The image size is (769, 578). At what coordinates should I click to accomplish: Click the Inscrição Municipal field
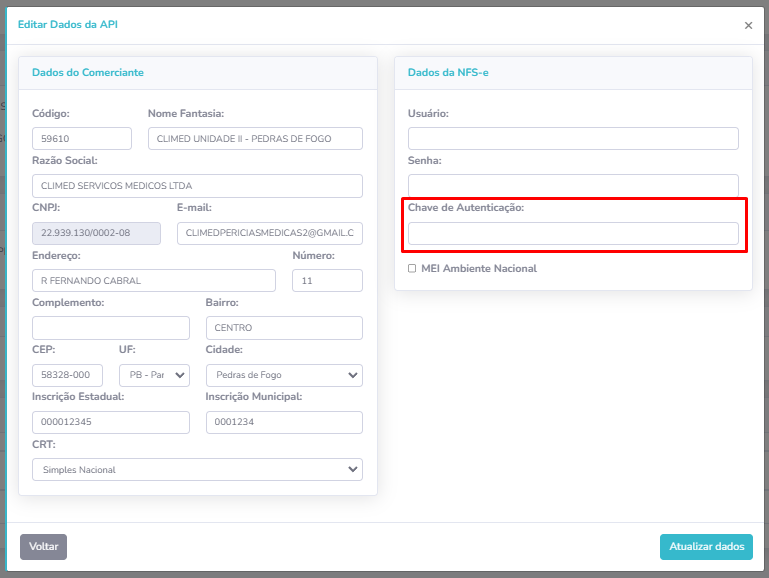[284, 422]
